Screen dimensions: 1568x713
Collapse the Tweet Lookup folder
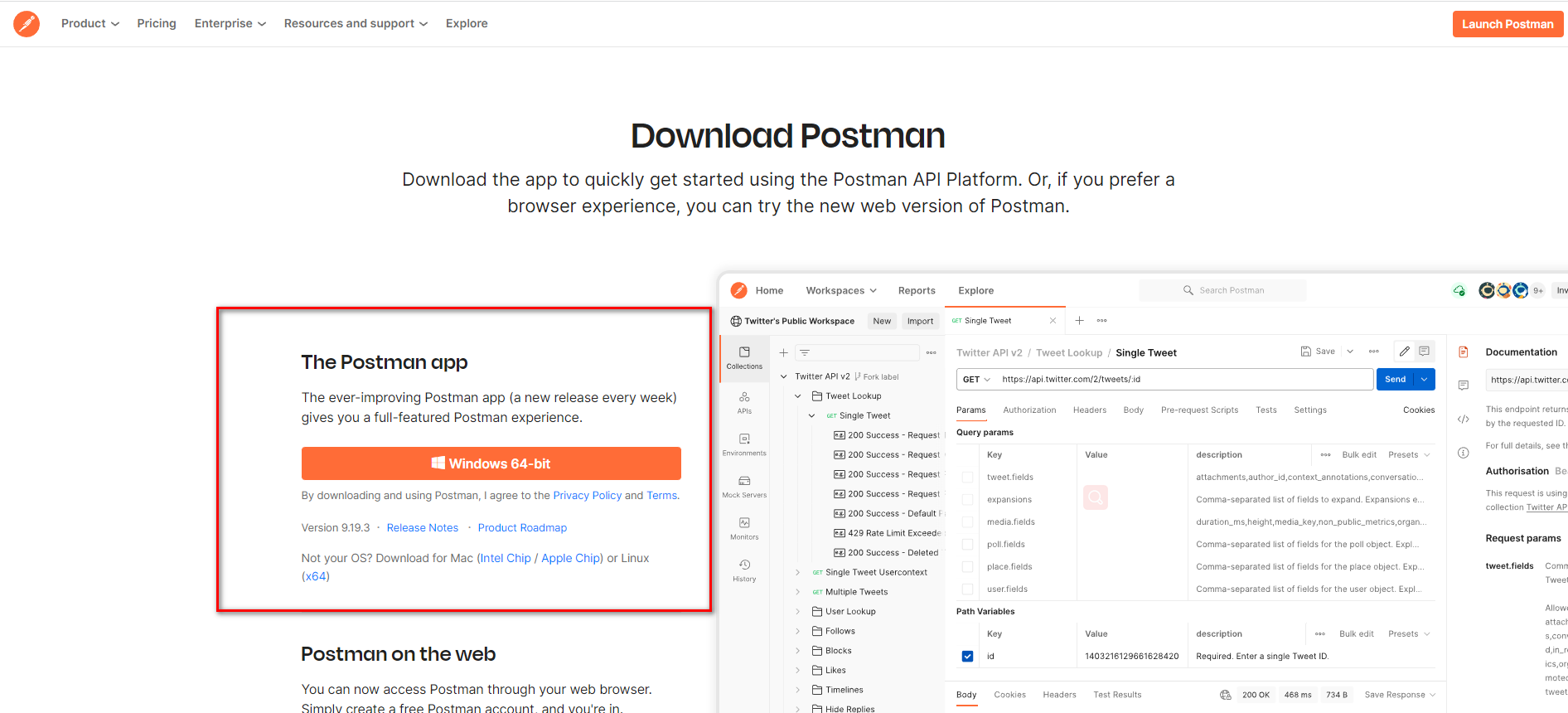(x=798, y=396)
